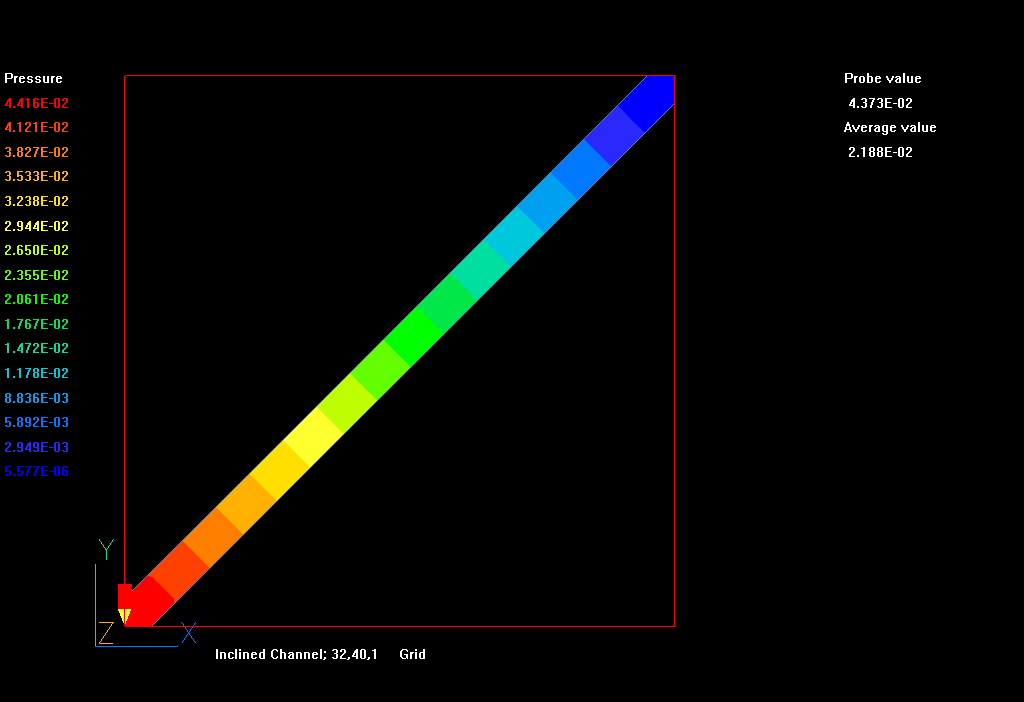Click the red probe marker at channel inlet
Screen dimensions: 1024x702
[125, 595]
